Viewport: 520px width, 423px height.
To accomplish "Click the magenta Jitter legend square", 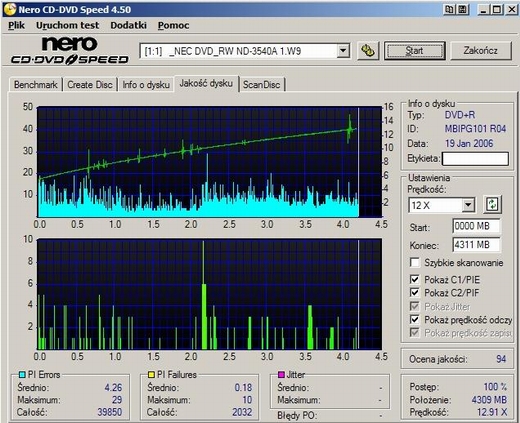I will tap(281, 375).
